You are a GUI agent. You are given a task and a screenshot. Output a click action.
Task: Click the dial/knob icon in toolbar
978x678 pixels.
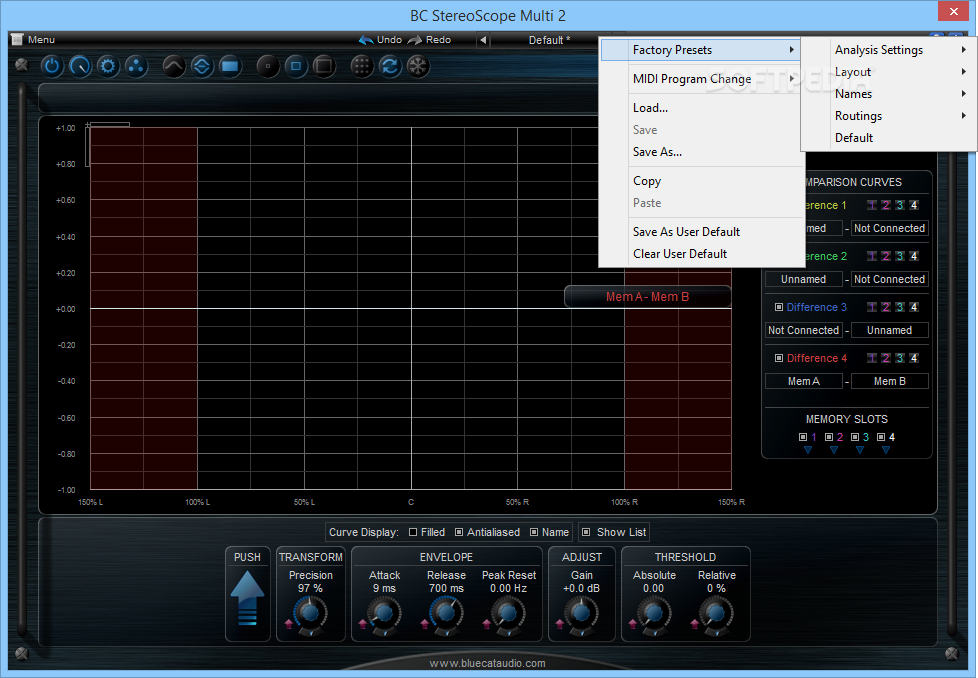(80, 66)
